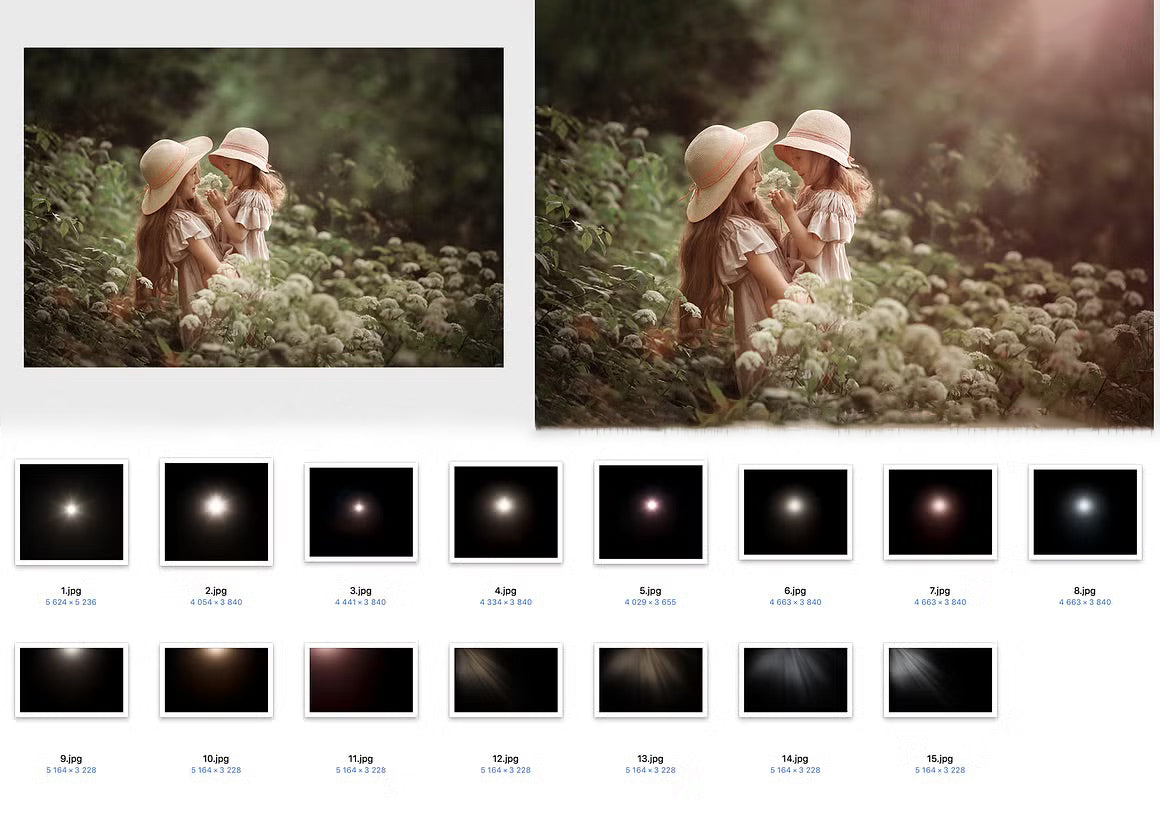Click the 5 624 × 5 236 dimension link
This screenshot has height=832, width=1160.
click(71, 602)
